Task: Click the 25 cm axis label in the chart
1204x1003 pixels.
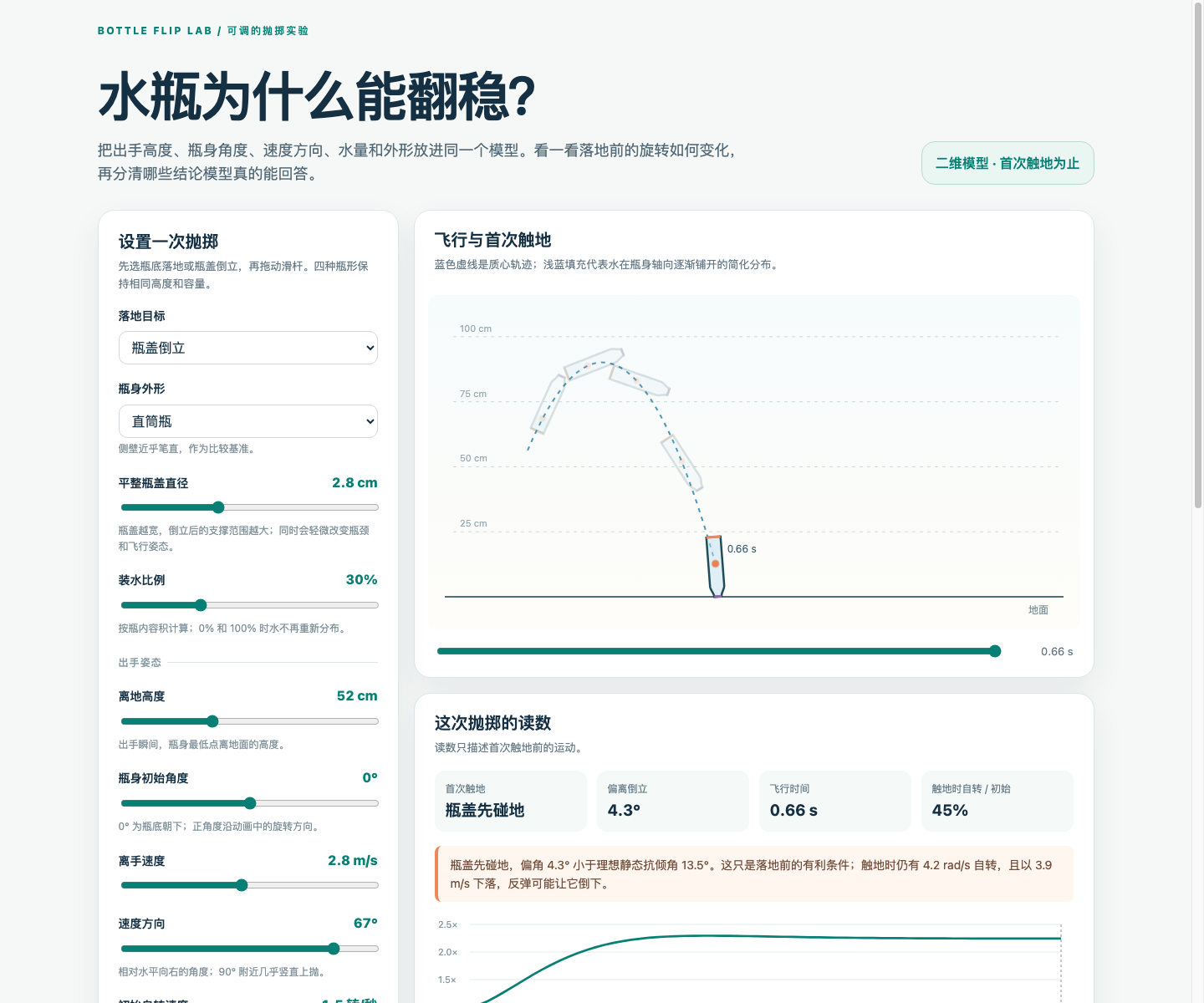Action: 473,523
